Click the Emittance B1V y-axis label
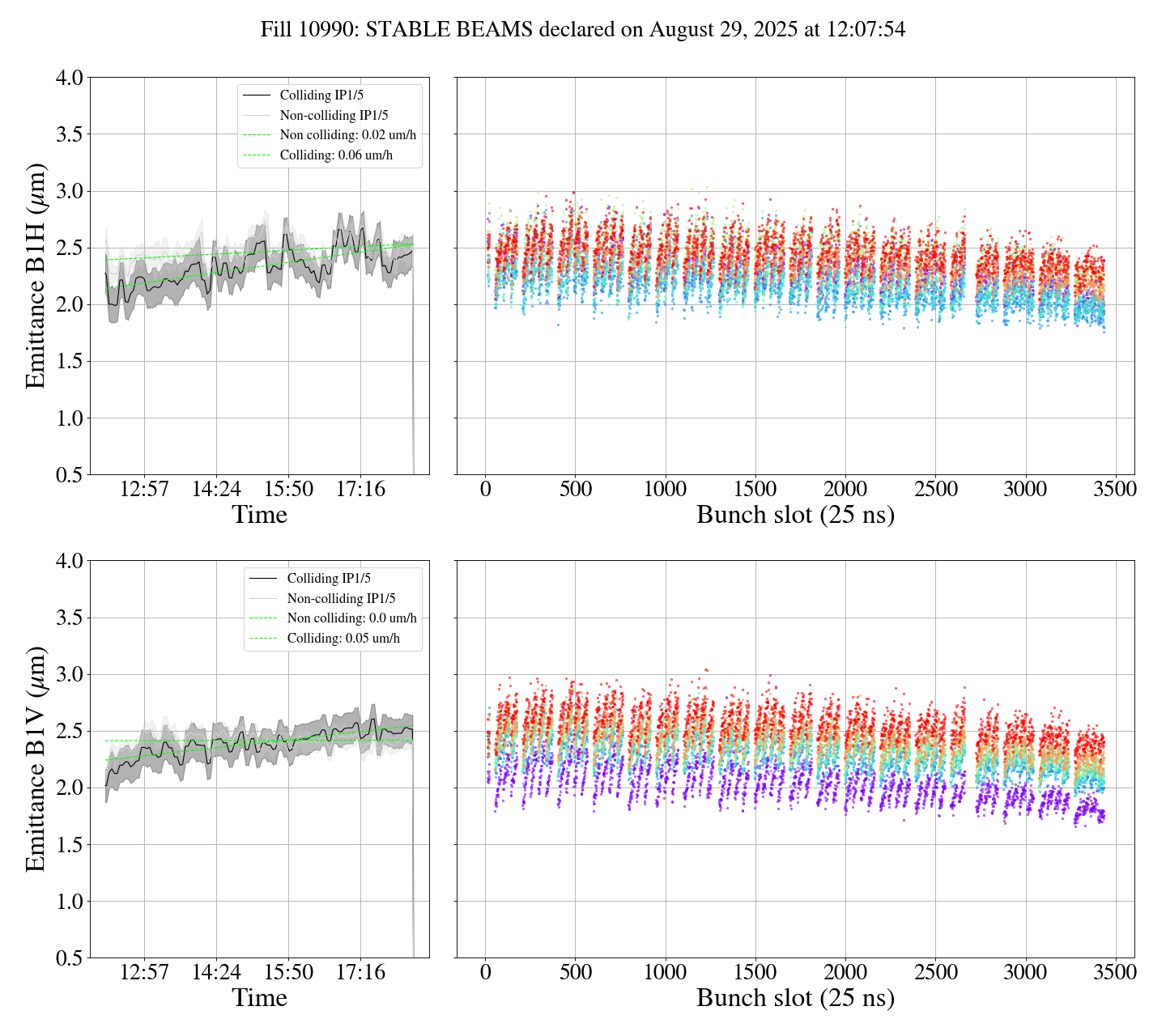This screenshot has width=1166, height=1036. click(36, 759)
